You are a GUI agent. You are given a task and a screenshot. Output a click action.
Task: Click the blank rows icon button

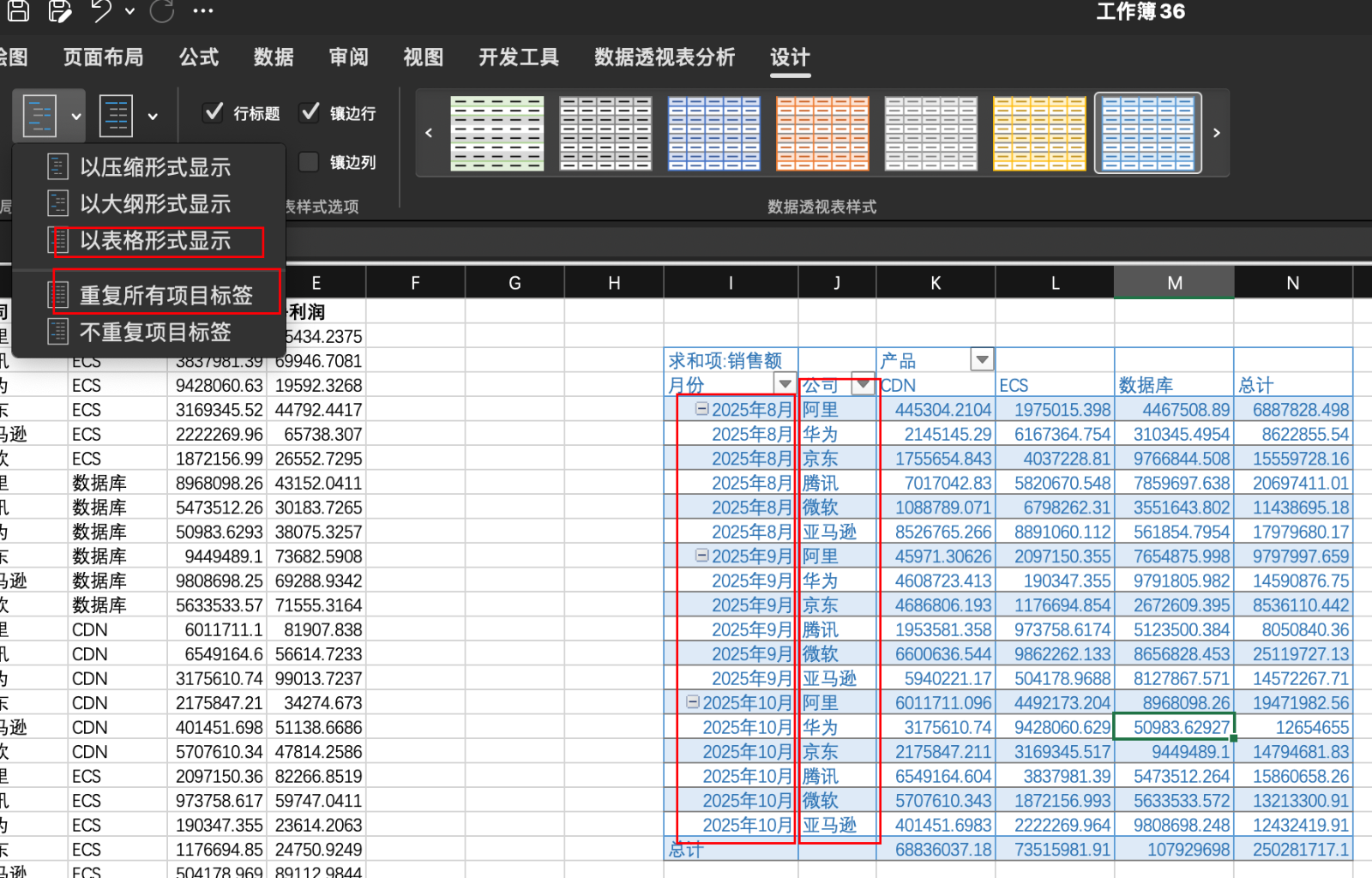(117, 116)
